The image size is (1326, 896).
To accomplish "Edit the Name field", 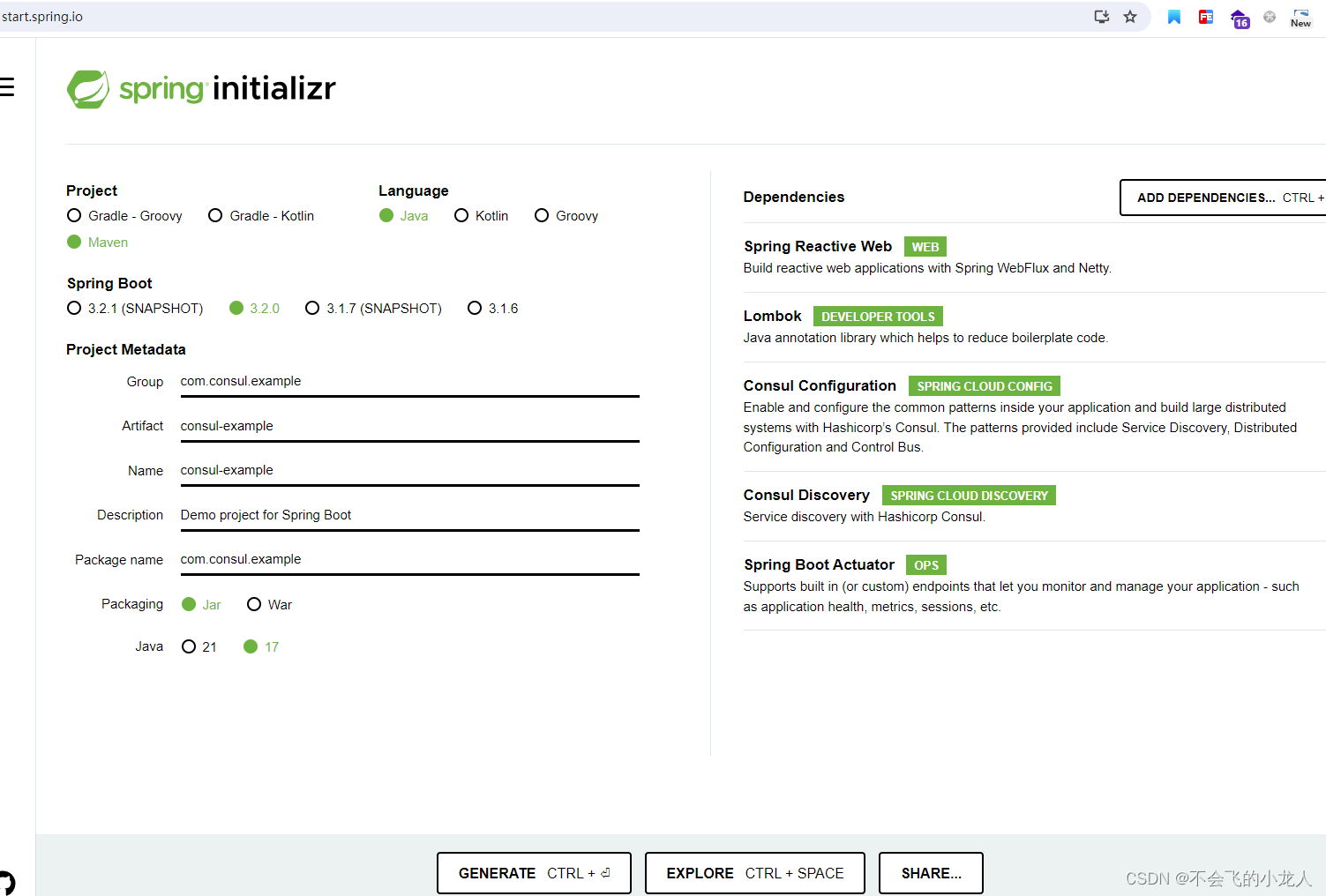I will point(409,471).
